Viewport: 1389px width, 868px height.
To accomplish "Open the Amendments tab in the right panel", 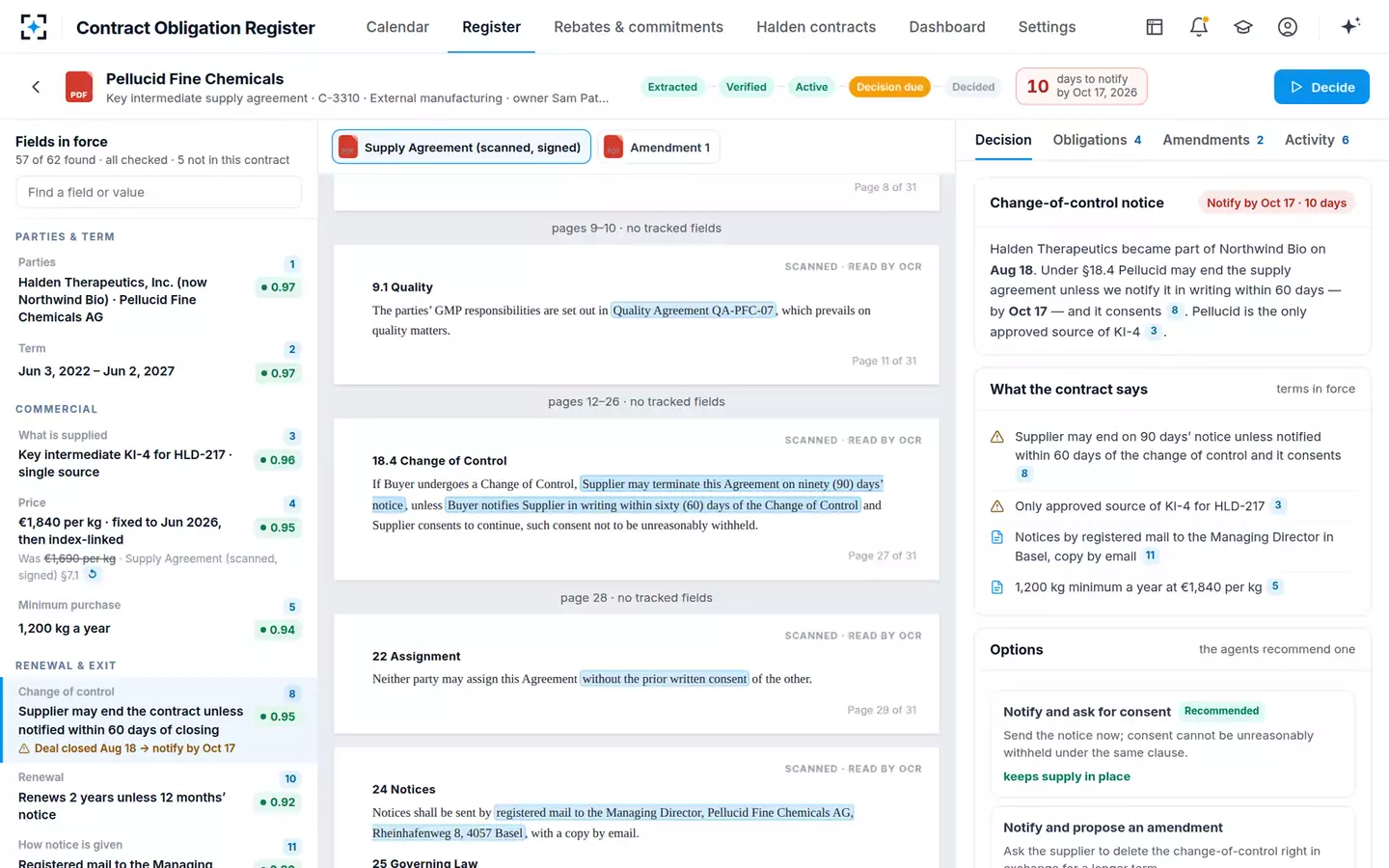I will 1213,140.
